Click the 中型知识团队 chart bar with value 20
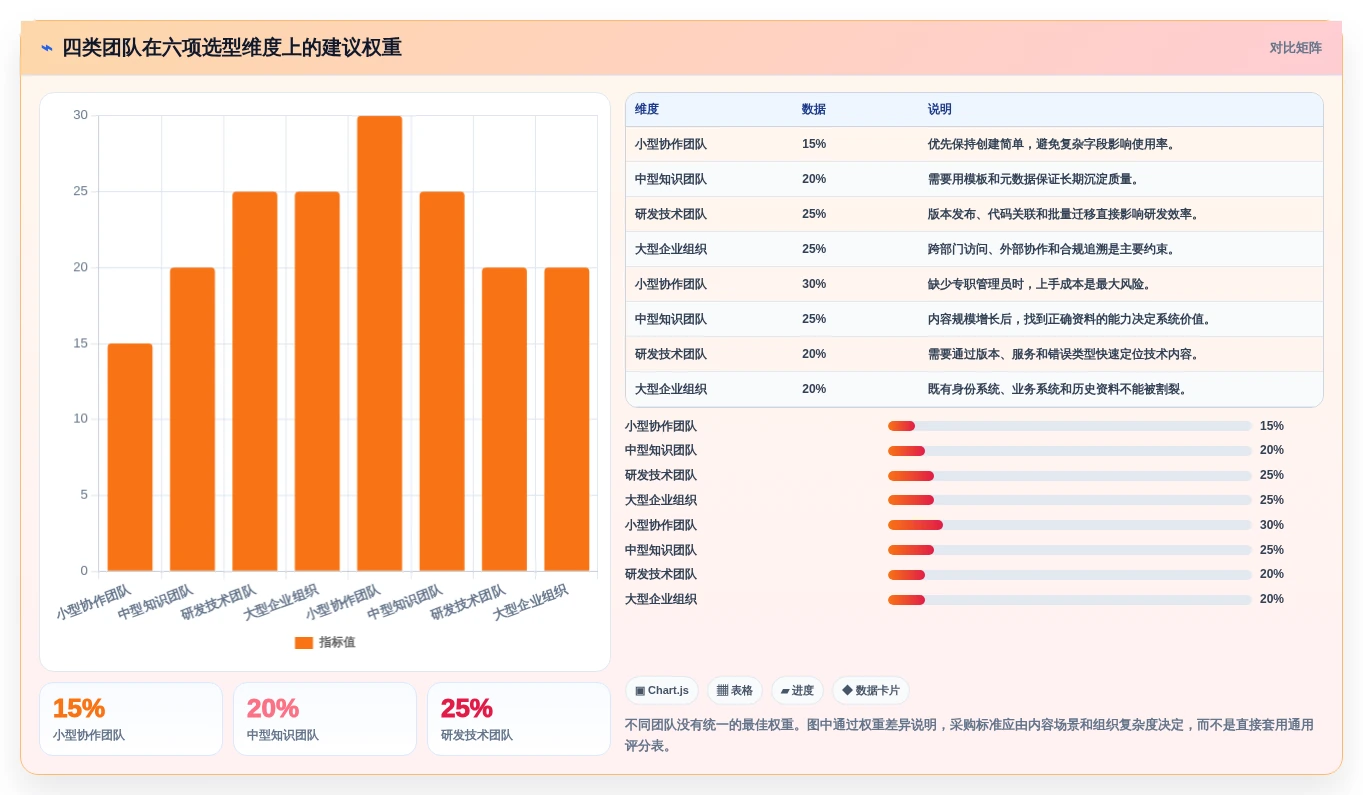 192,419
